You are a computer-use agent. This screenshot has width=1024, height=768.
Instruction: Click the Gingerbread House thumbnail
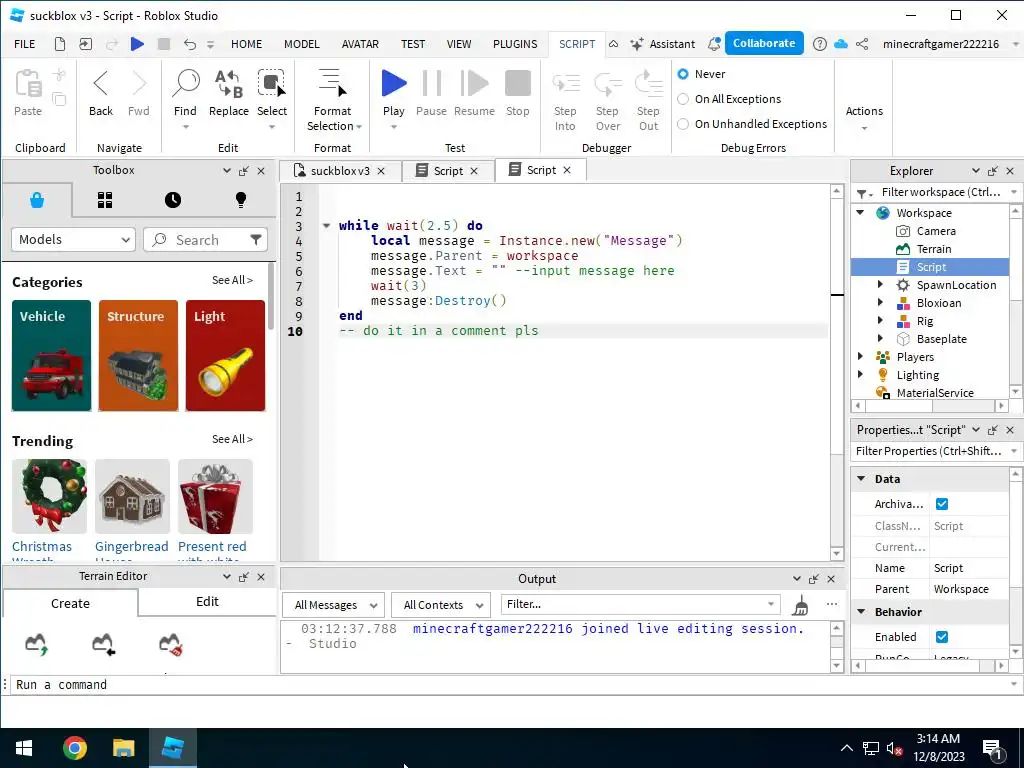132,496
